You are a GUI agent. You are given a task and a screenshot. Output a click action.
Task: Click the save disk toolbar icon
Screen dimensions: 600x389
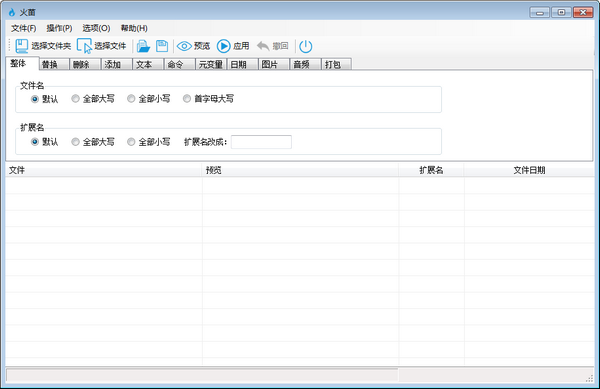point(162,46)
